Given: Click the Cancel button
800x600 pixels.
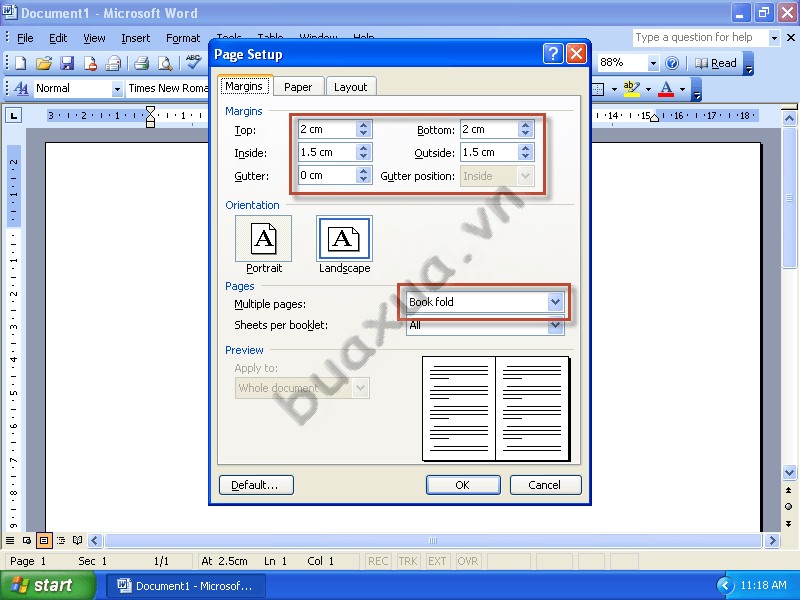Looking at the screenshot, I should pyautogui.click(x=545, y=485).
